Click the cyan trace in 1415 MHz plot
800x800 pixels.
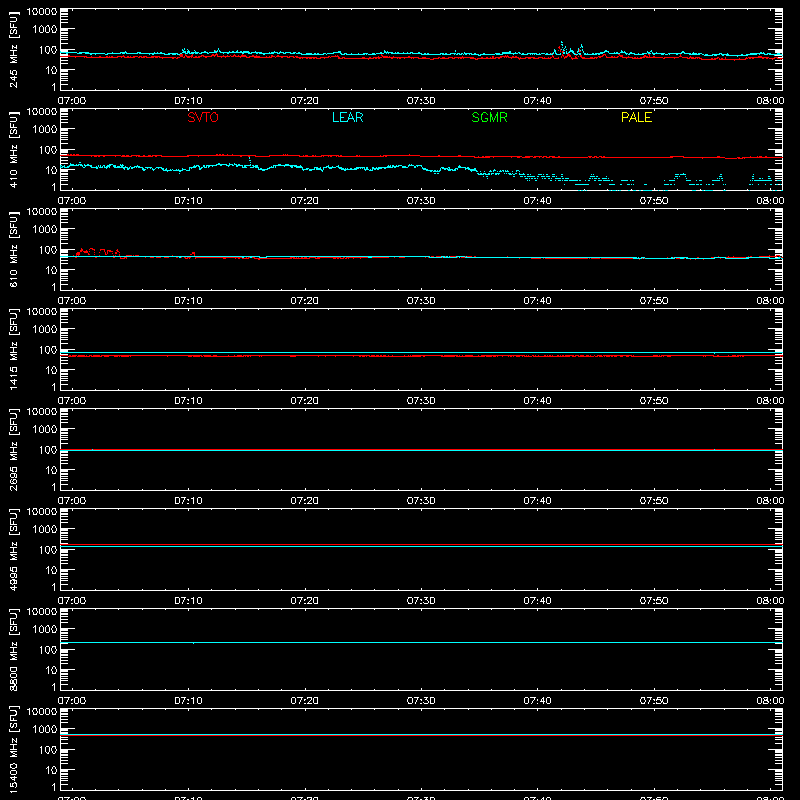[421, 352]
